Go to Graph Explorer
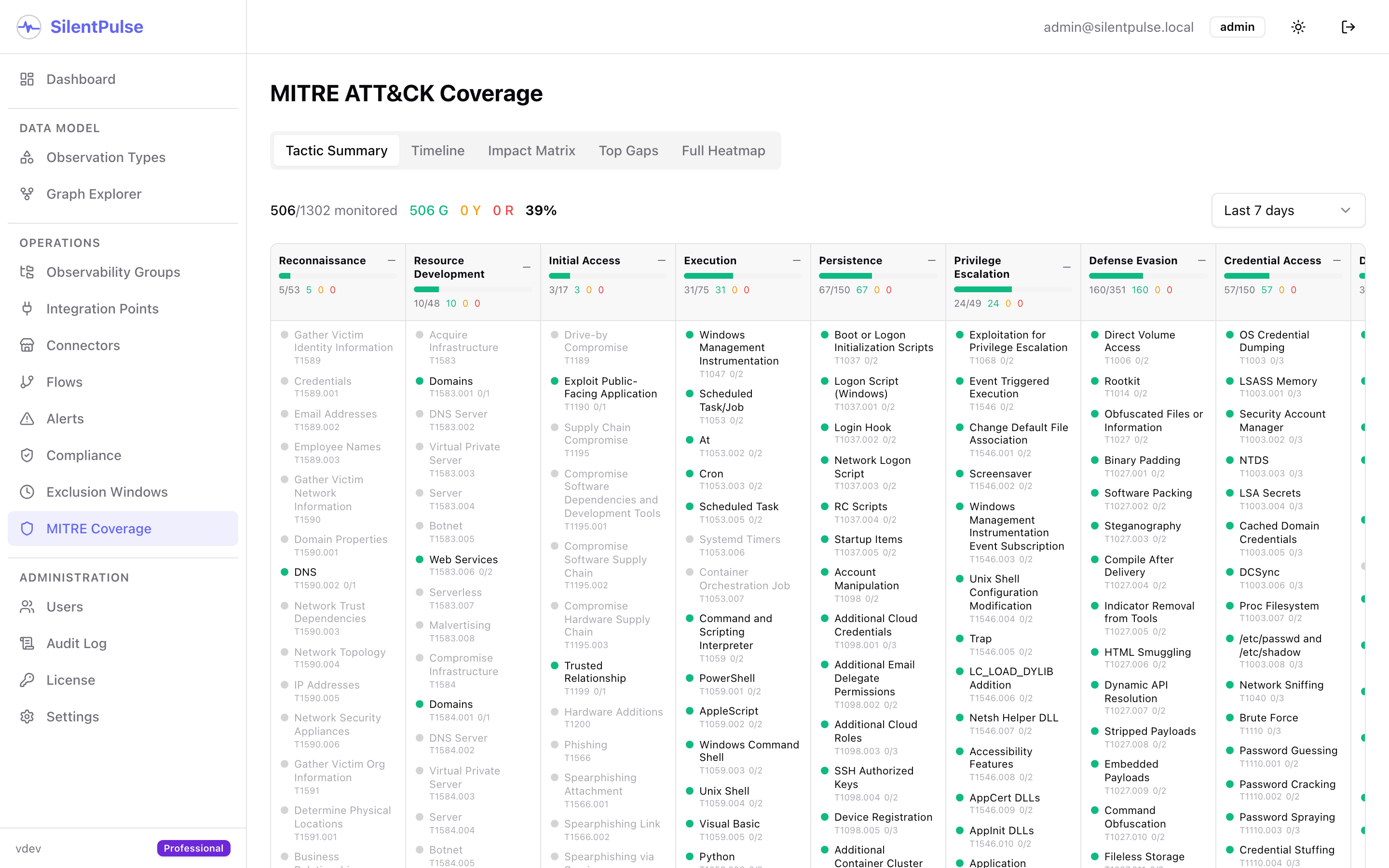The image size is (1389, 868). 123,194
